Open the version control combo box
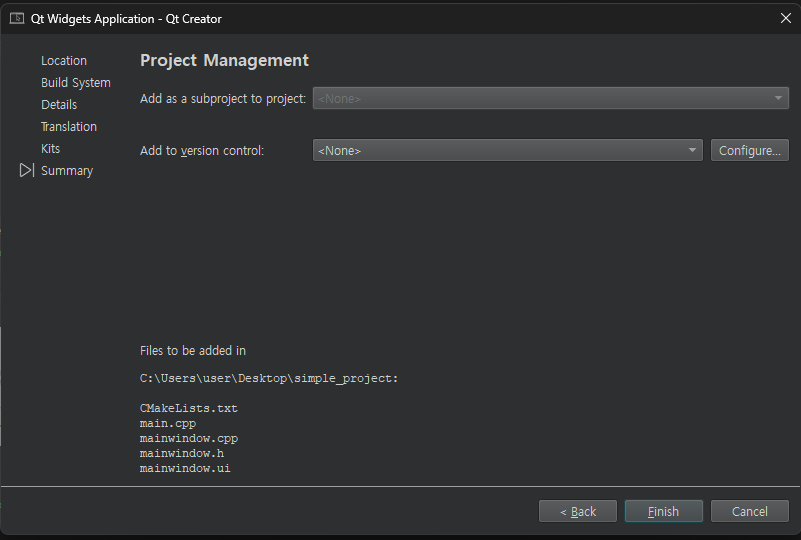The height and width of the screenshot is (540, 801). click(507, 151)
